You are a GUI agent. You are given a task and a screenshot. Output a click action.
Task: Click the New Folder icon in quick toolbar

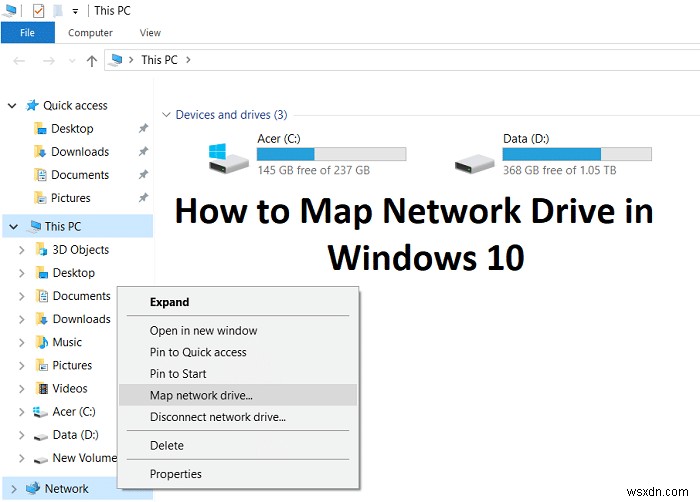click(x=58, y=11)
